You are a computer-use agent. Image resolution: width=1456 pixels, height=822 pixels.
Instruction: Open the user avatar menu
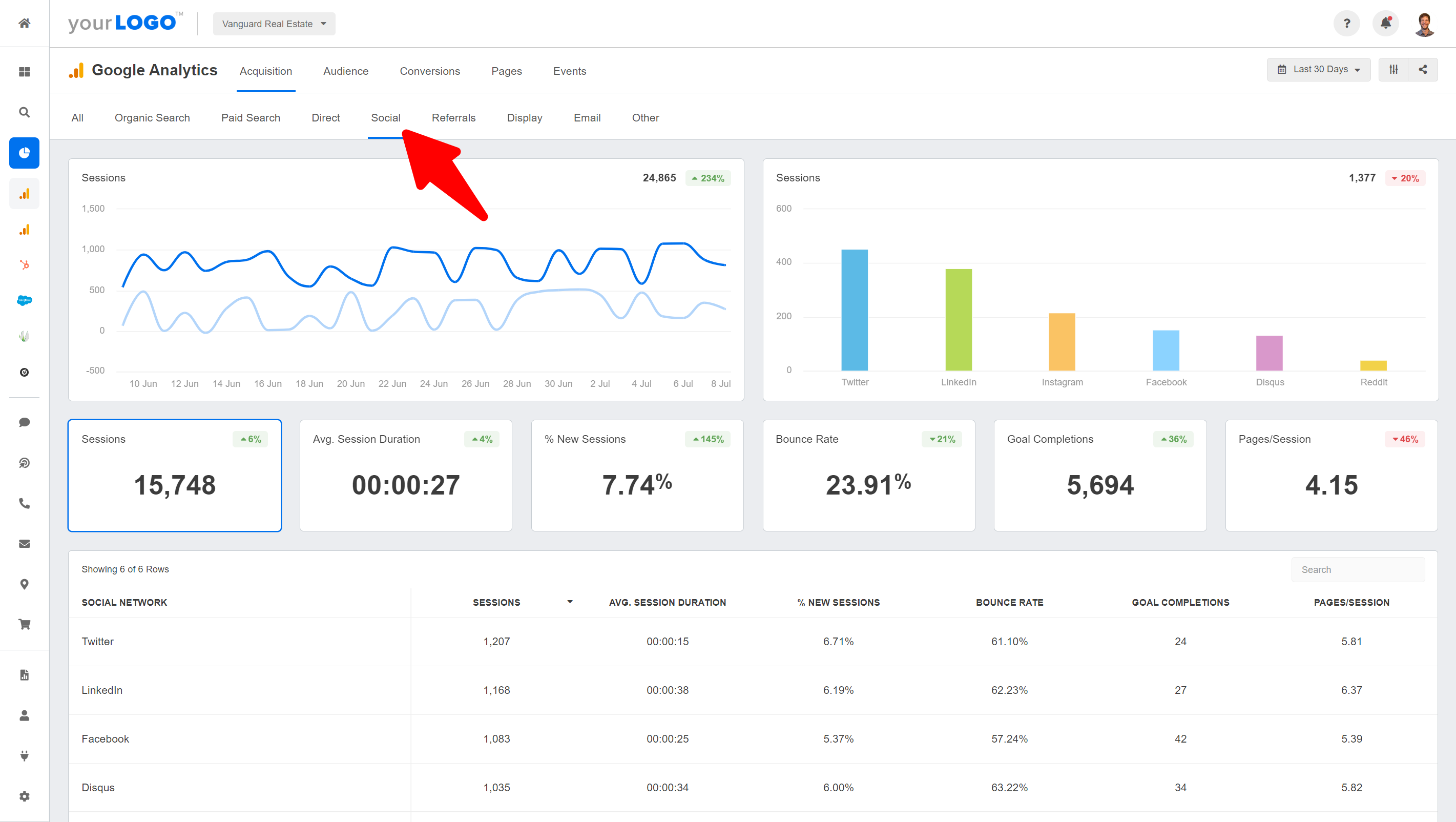click(x=1424, y=24)
